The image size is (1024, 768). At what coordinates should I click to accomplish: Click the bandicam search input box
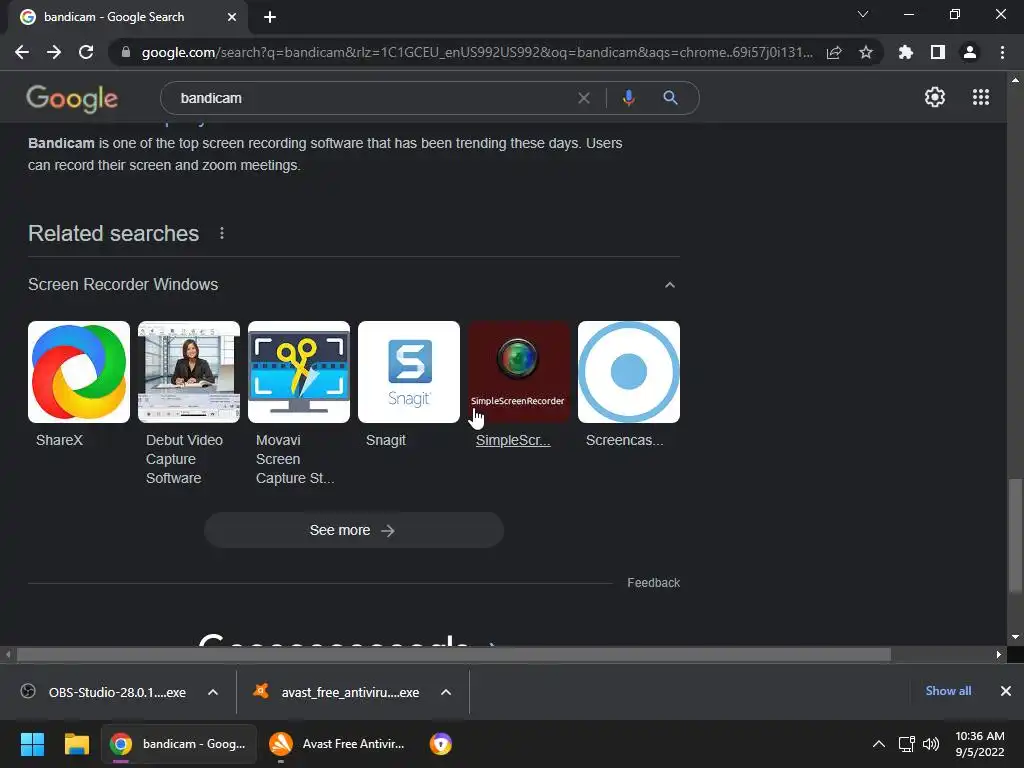[374, 98]
